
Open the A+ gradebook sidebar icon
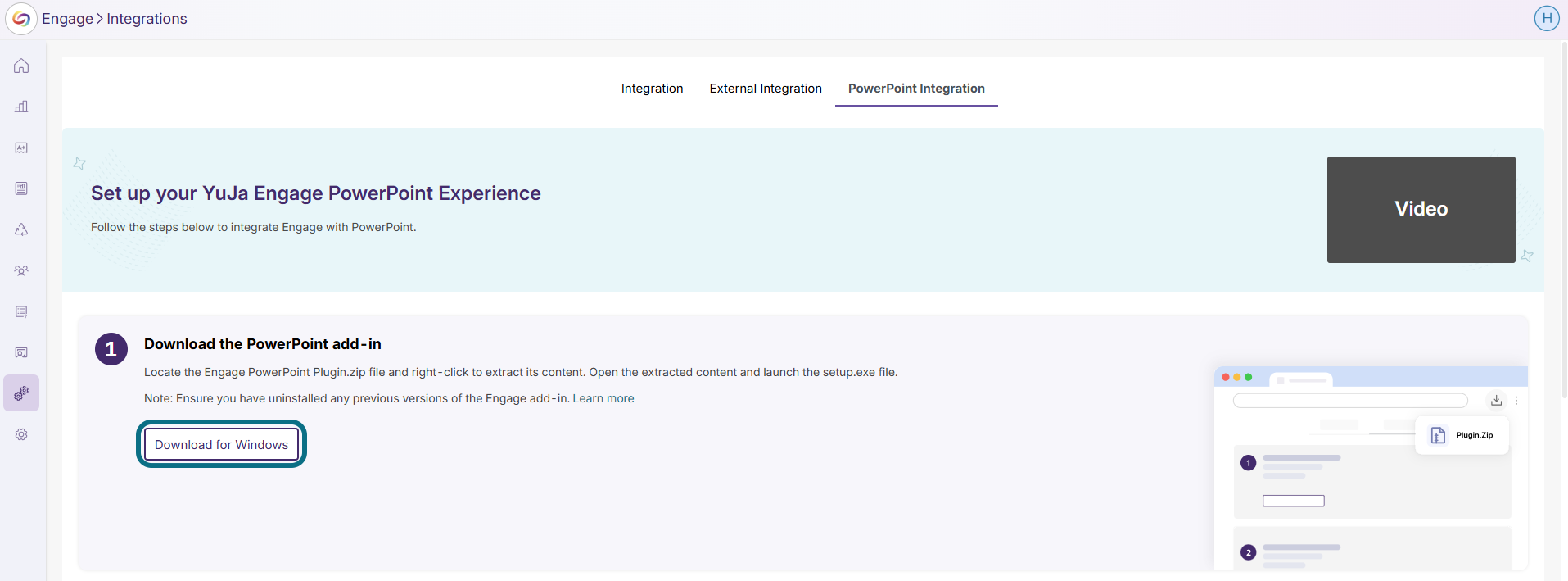coord(21,148)
